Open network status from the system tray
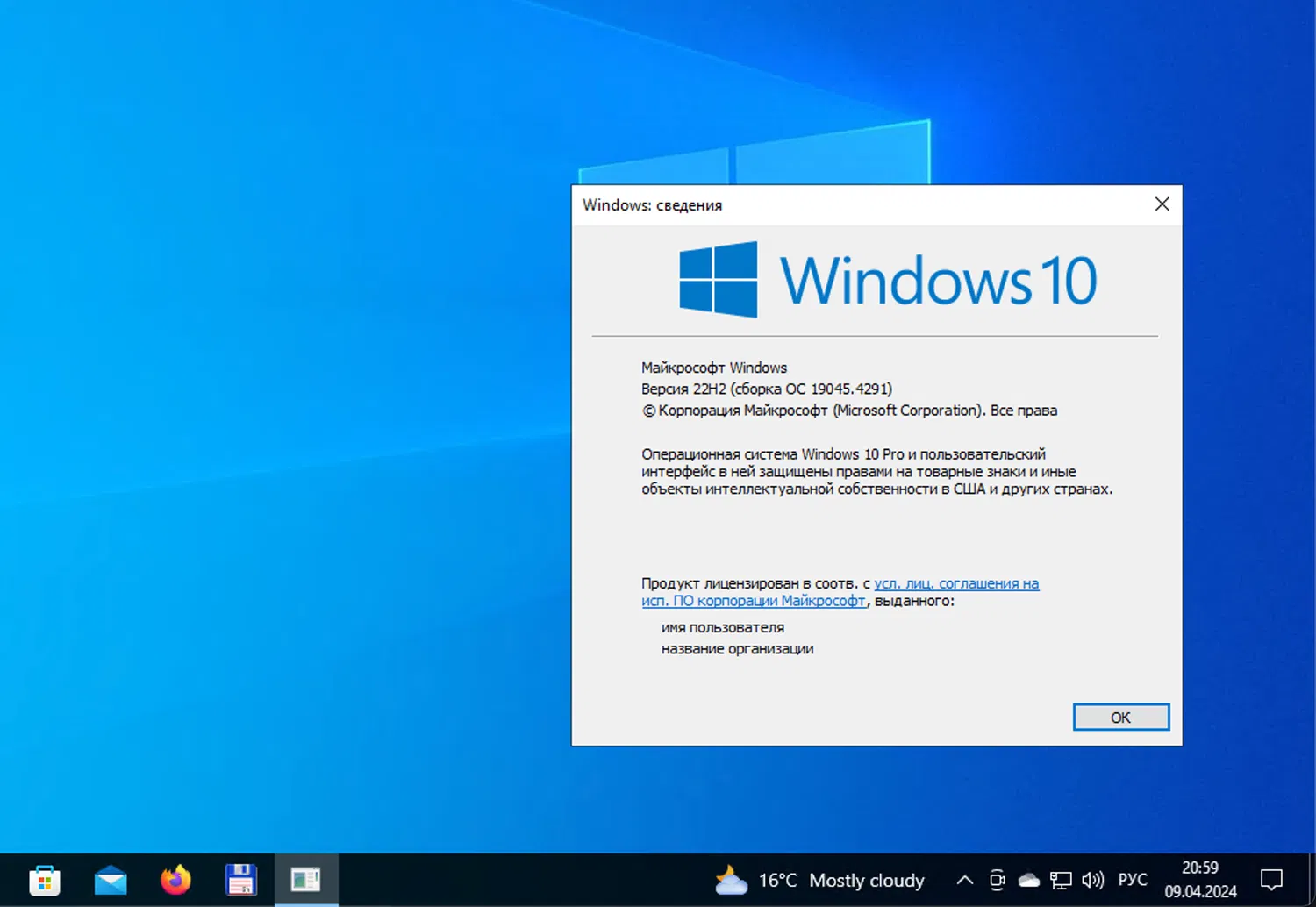 1061,880
